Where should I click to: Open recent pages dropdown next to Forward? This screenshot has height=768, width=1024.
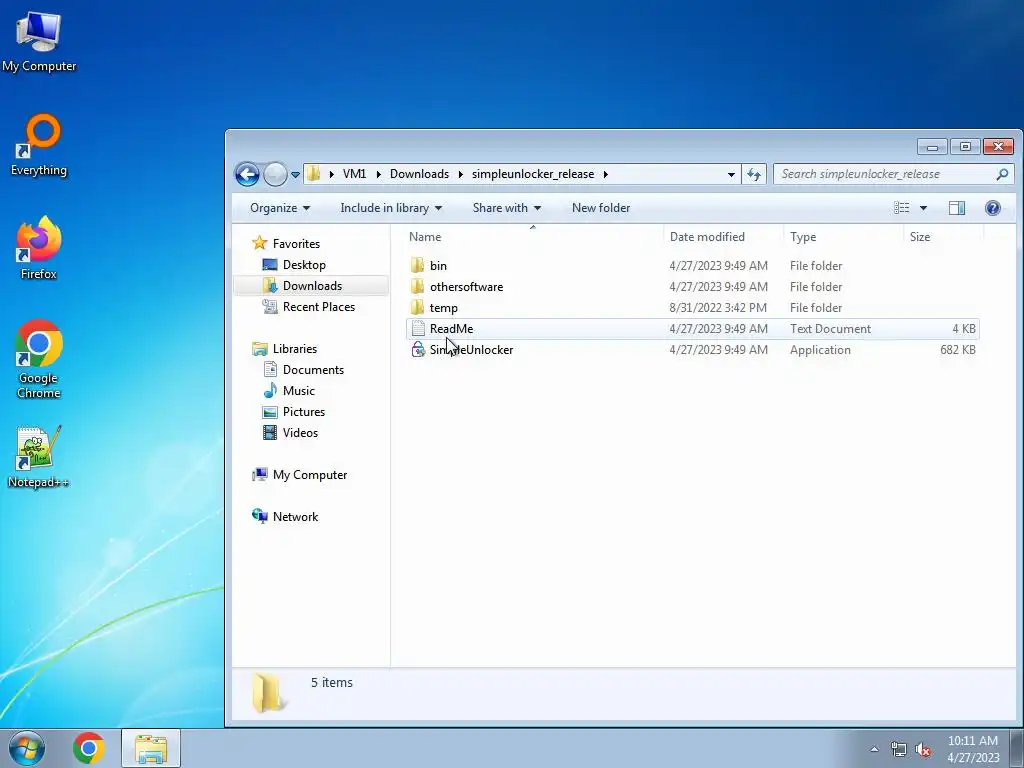(295, 174)
